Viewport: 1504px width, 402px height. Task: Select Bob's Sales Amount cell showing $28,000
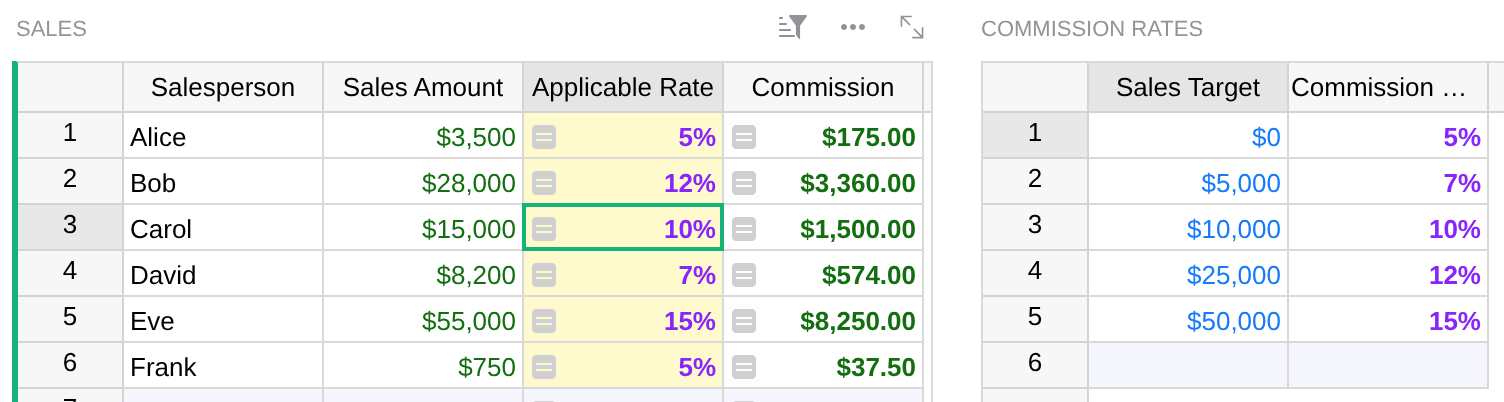[423, 181]
